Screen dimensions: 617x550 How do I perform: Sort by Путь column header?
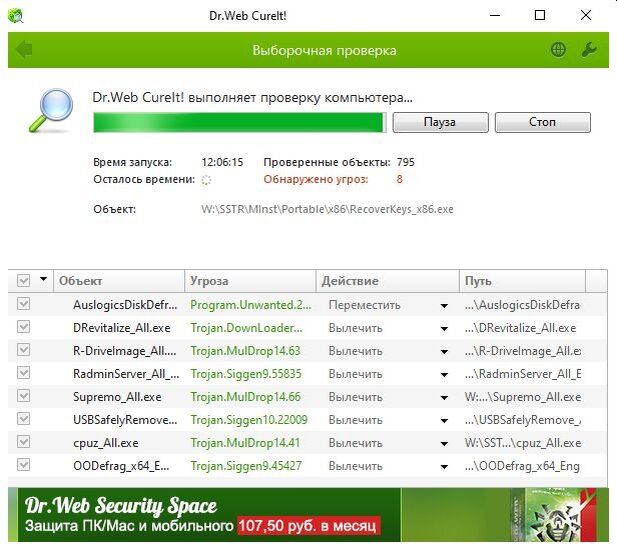(523, 281)
